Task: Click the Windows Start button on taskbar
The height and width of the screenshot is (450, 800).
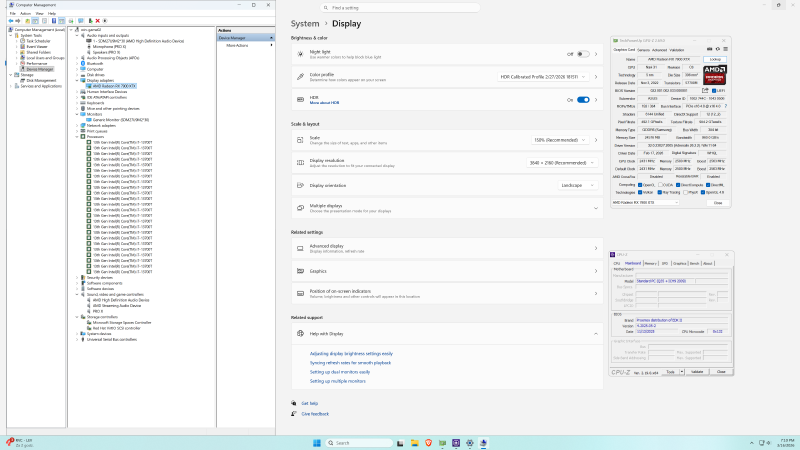Action: [x=319, y=442]
